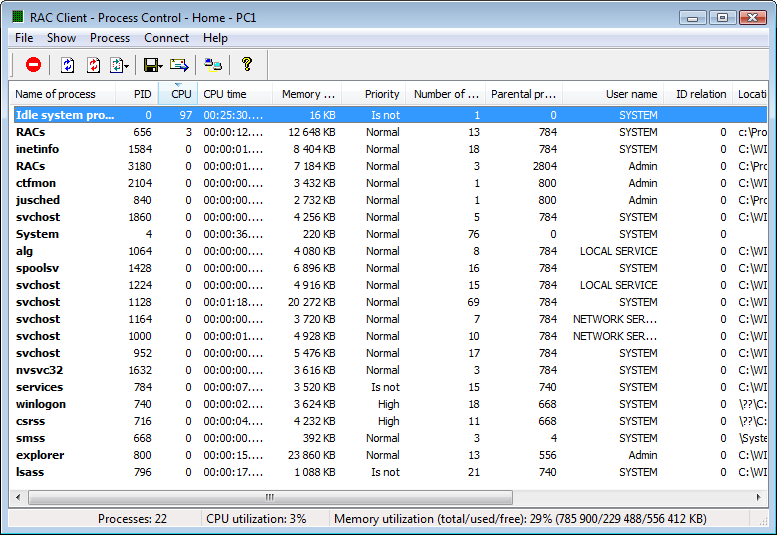This screenshot has height=535, width=777.
Task: Click the auto-refresh interval icon
Action: pos(116,65)
